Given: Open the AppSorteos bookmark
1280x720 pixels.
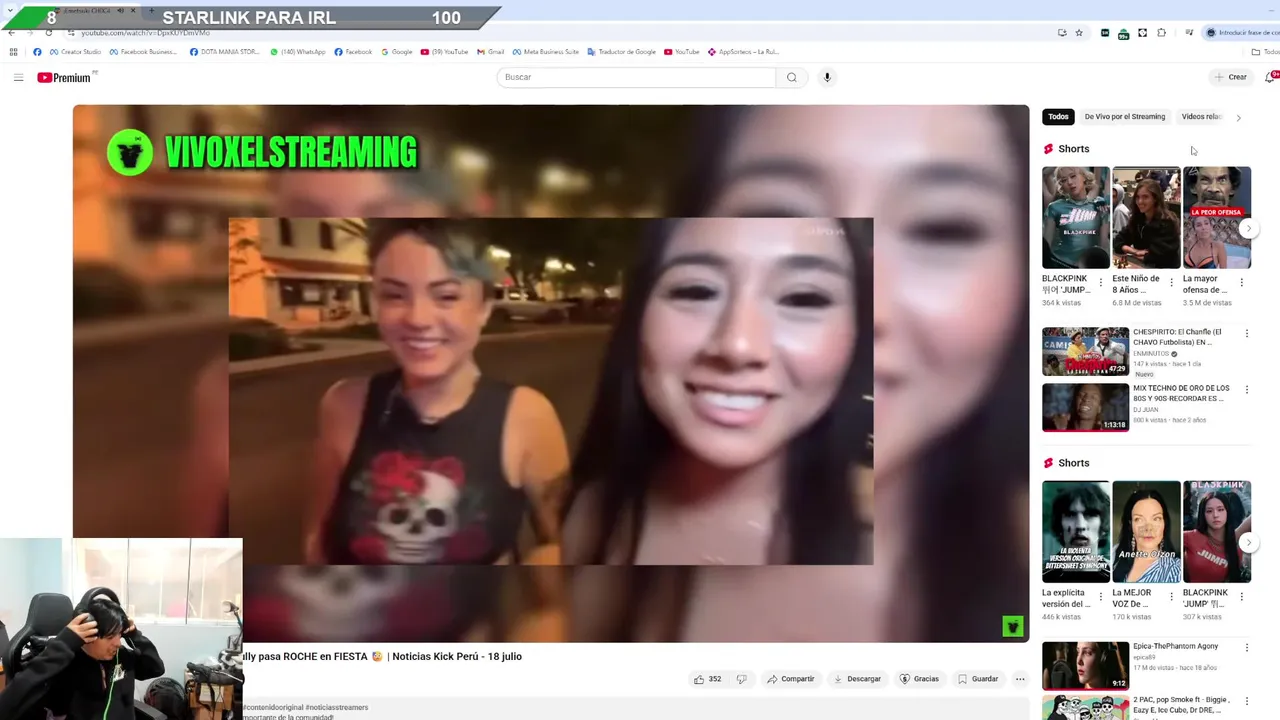Looking at the screenshot, I should 743,52.
